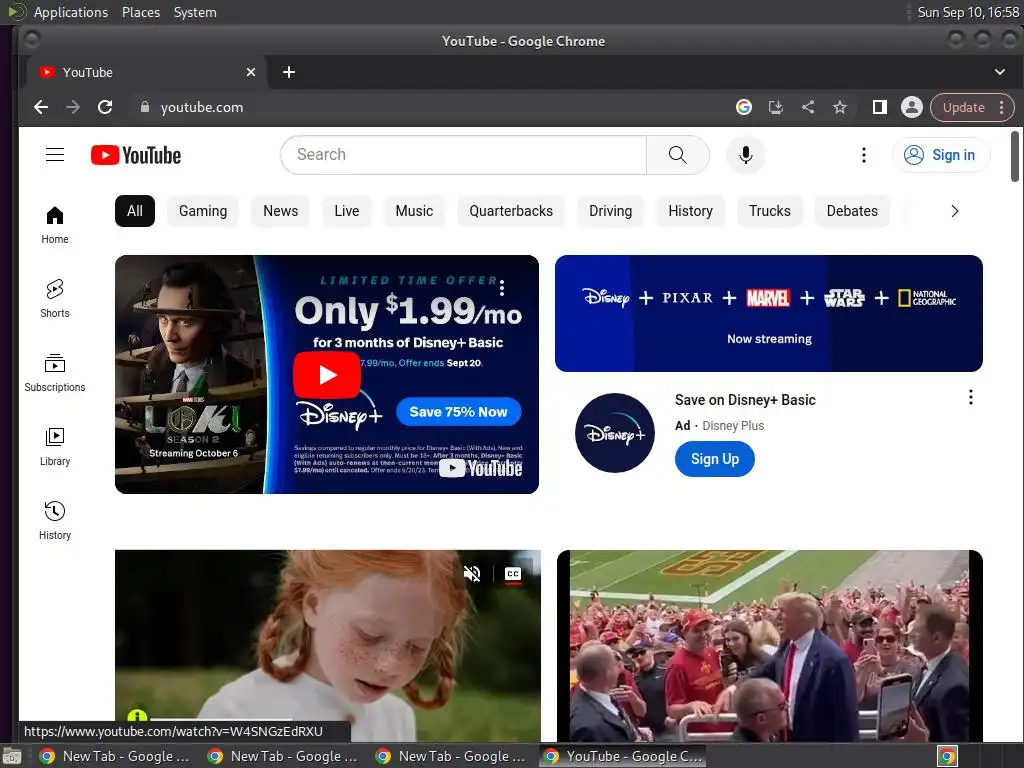Select the History filter chip
The height and width of the screenshot is (768, 1024).
click(x=690, y=211)
